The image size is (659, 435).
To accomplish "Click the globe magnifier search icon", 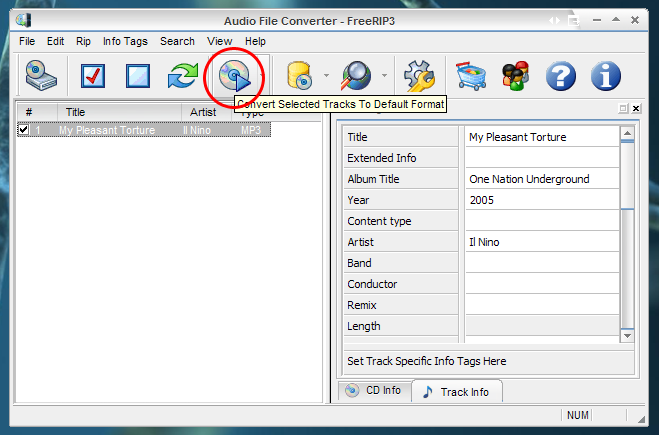I will (x=356, y=76).
